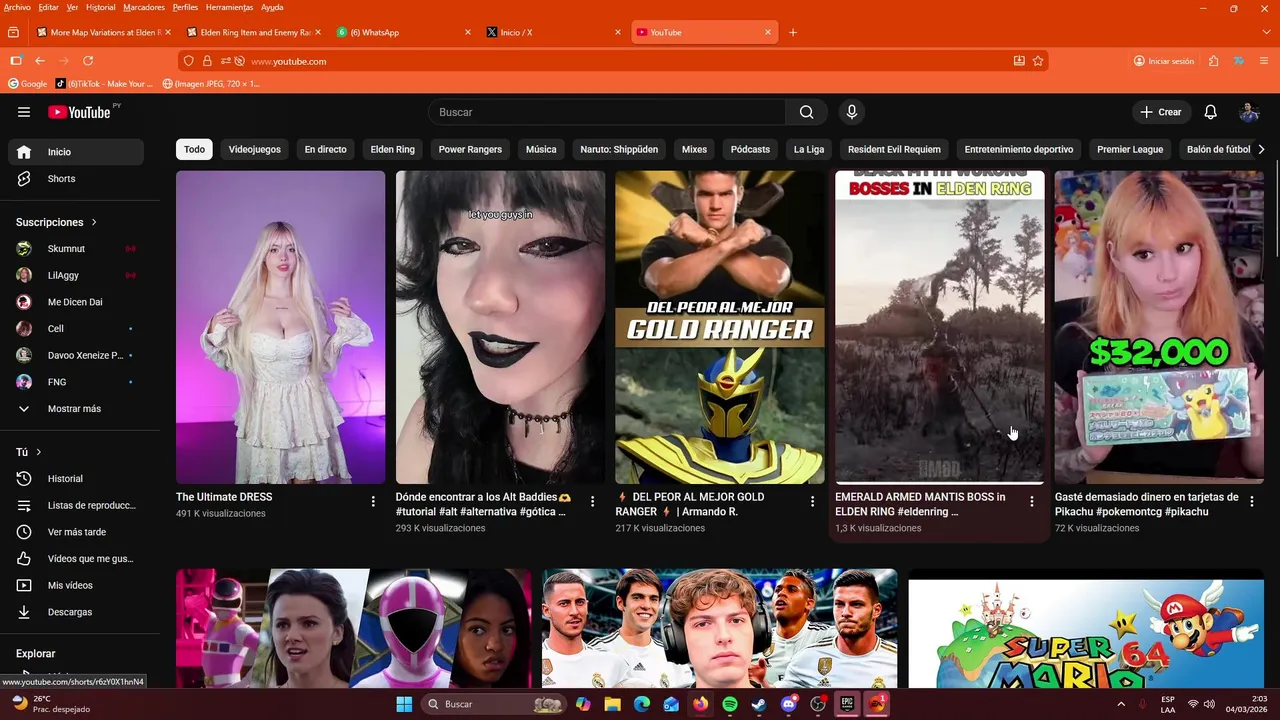Open Descargas in sidebar
Image resolution: width=1280 pixels, height=720 pixels.
76,612
